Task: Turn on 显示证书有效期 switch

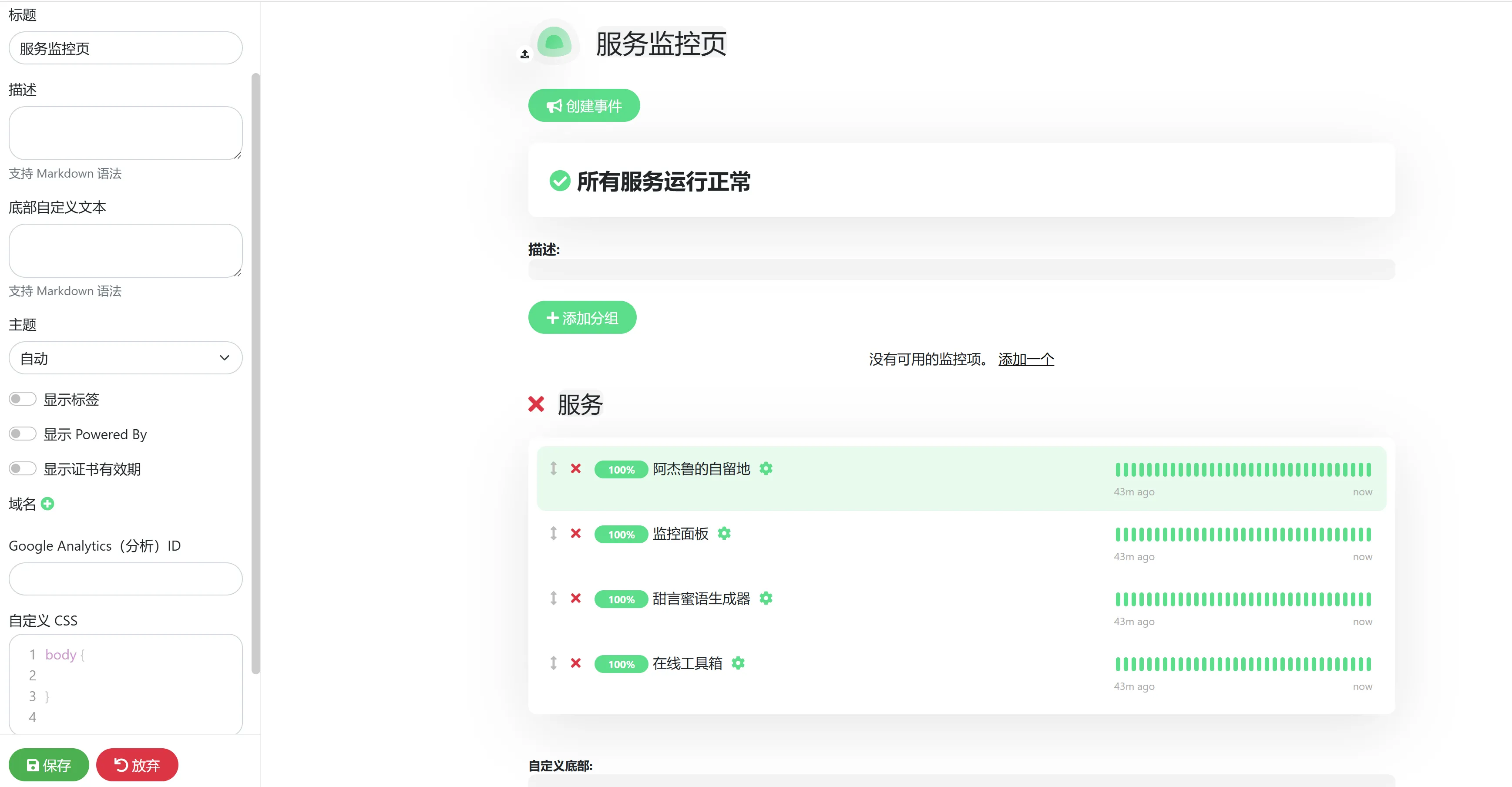Action: tap(22, 468)
